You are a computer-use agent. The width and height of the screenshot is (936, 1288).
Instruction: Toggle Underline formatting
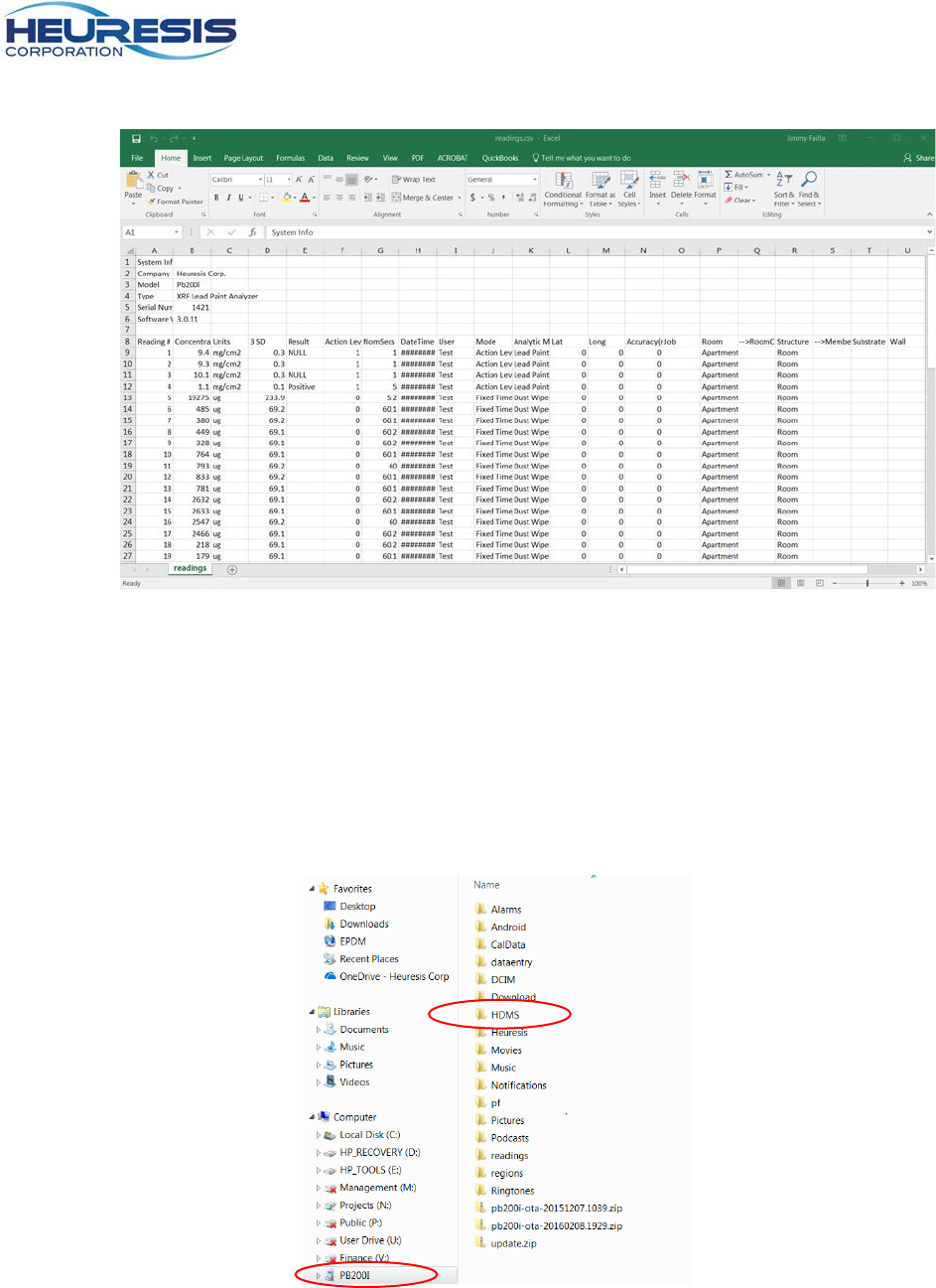click(x=239, y=198)
